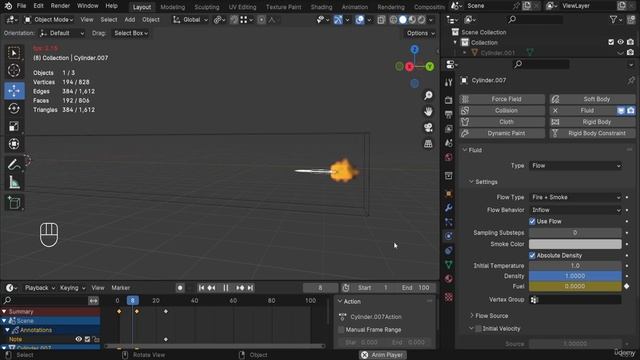Choose the Measure tool
Image resolution: width=640 pixels, height=360 pixels.
coord(14,182)
